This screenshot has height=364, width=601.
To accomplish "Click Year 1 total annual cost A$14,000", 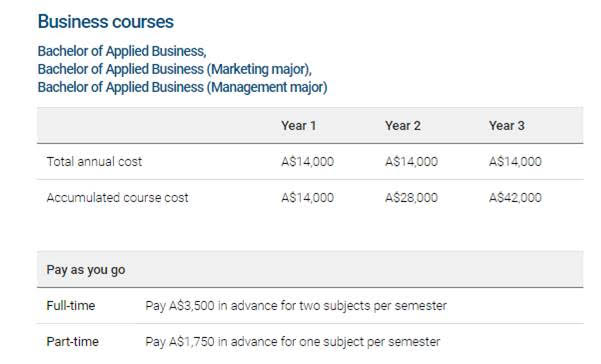I will (x=307, y=161).
